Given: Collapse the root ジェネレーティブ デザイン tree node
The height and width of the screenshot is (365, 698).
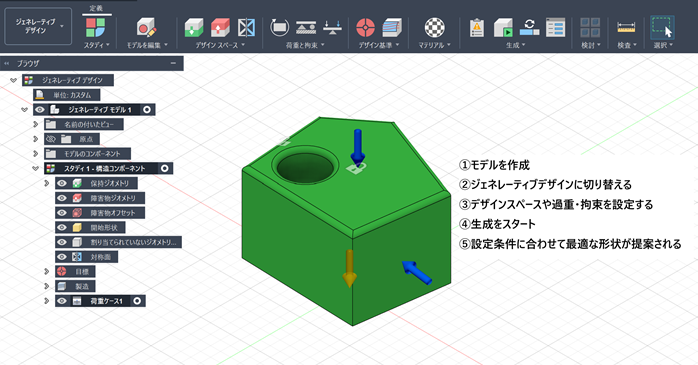Looking at the screenshot, I should [x=13, y=80].
